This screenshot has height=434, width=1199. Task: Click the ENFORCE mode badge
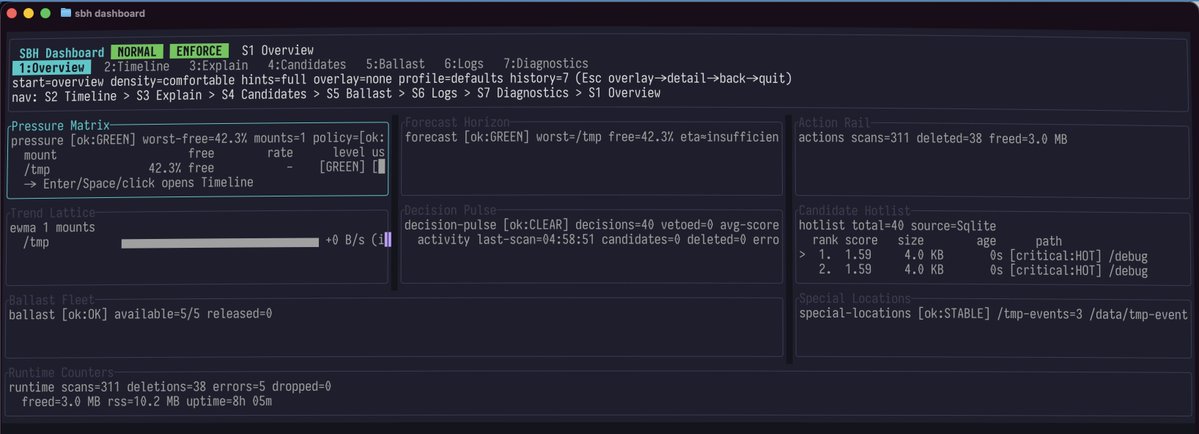[x=200, y=52]
